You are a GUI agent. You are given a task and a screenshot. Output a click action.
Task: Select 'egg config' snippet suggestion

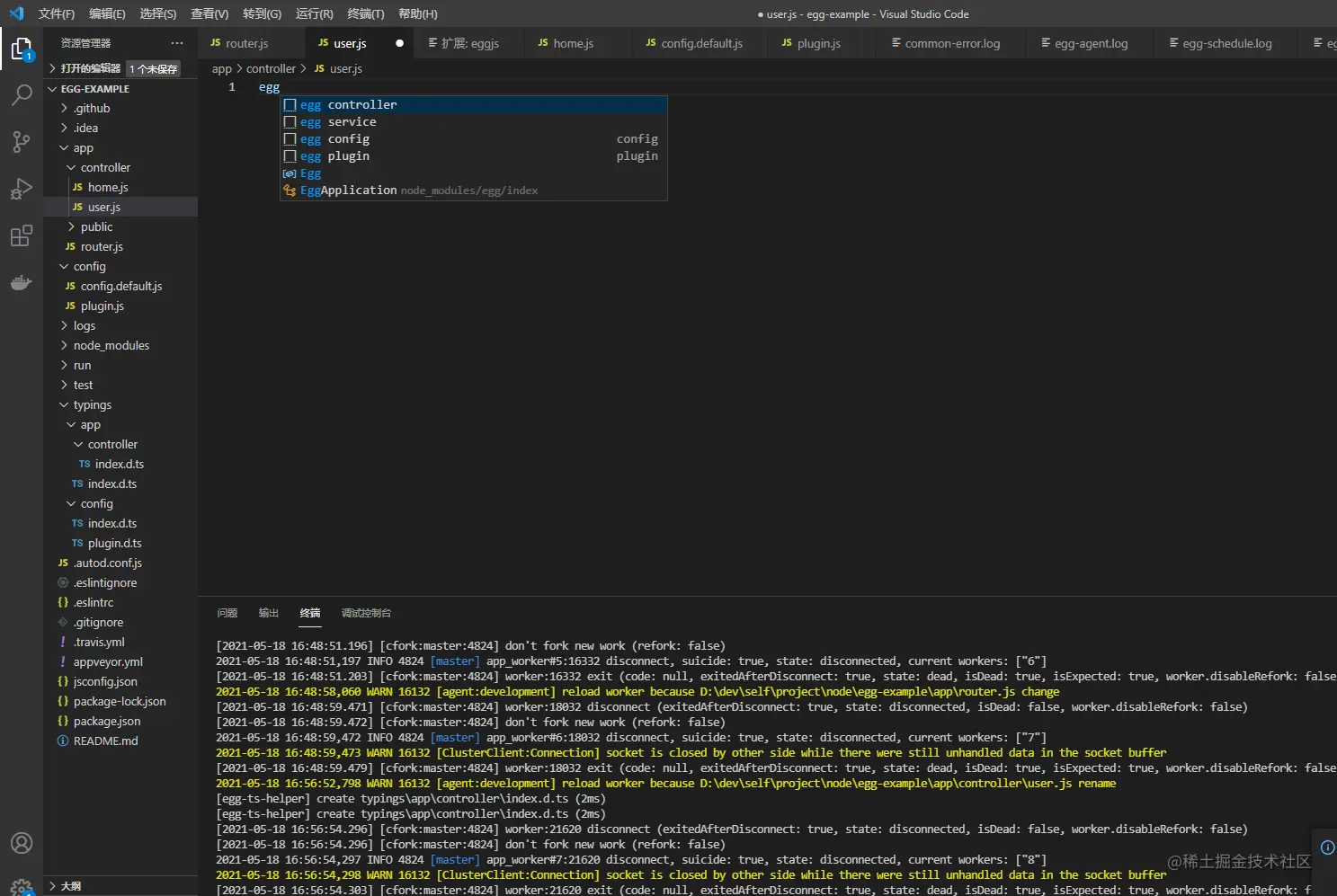tap(474, 139)
